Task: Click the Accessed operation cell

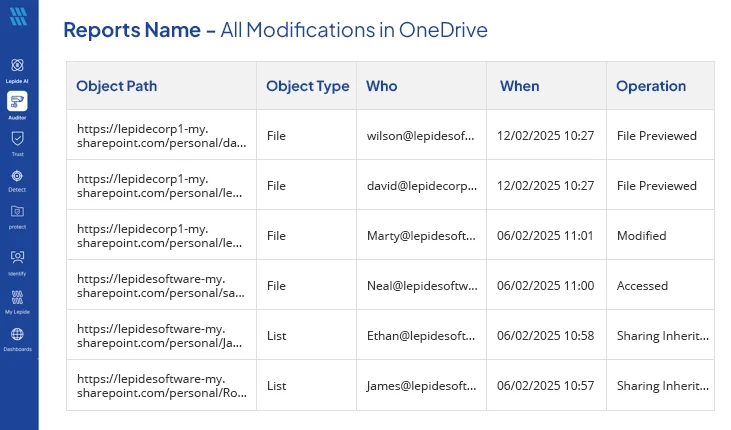Action: 642,285
